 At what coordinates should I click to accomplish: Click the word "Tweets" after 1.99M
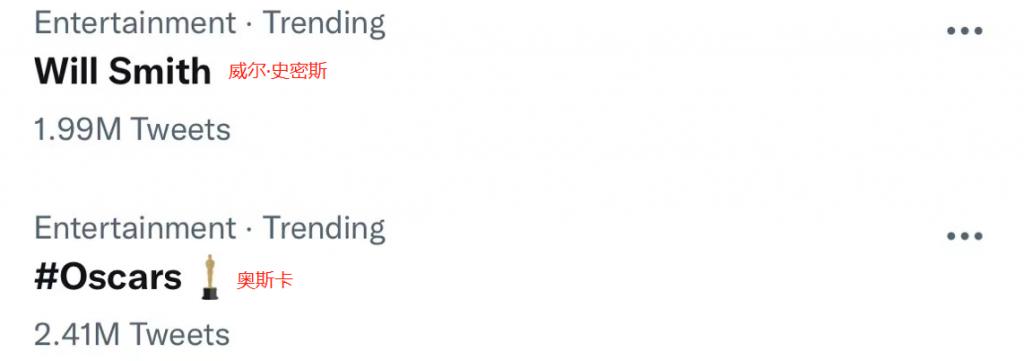tap(180, 129)
